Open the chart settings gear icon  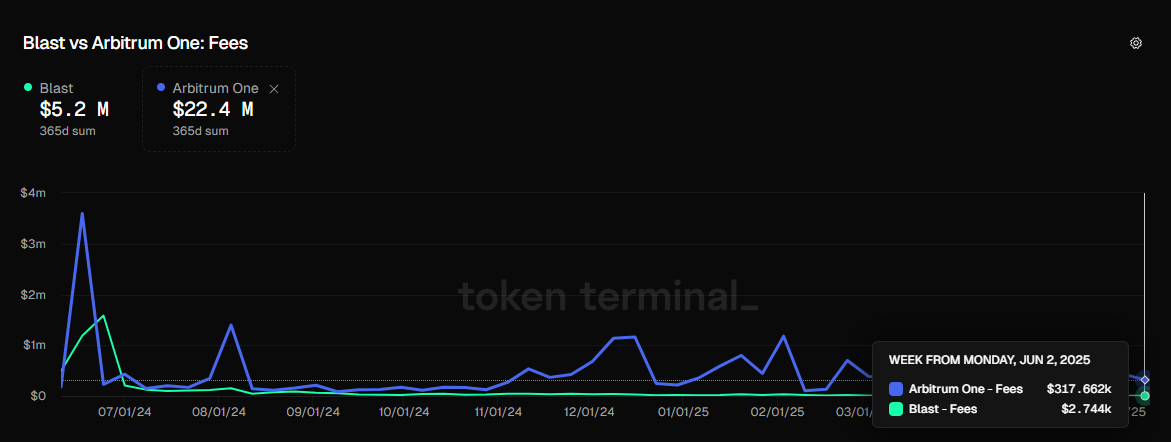[x=1135, y=43]
